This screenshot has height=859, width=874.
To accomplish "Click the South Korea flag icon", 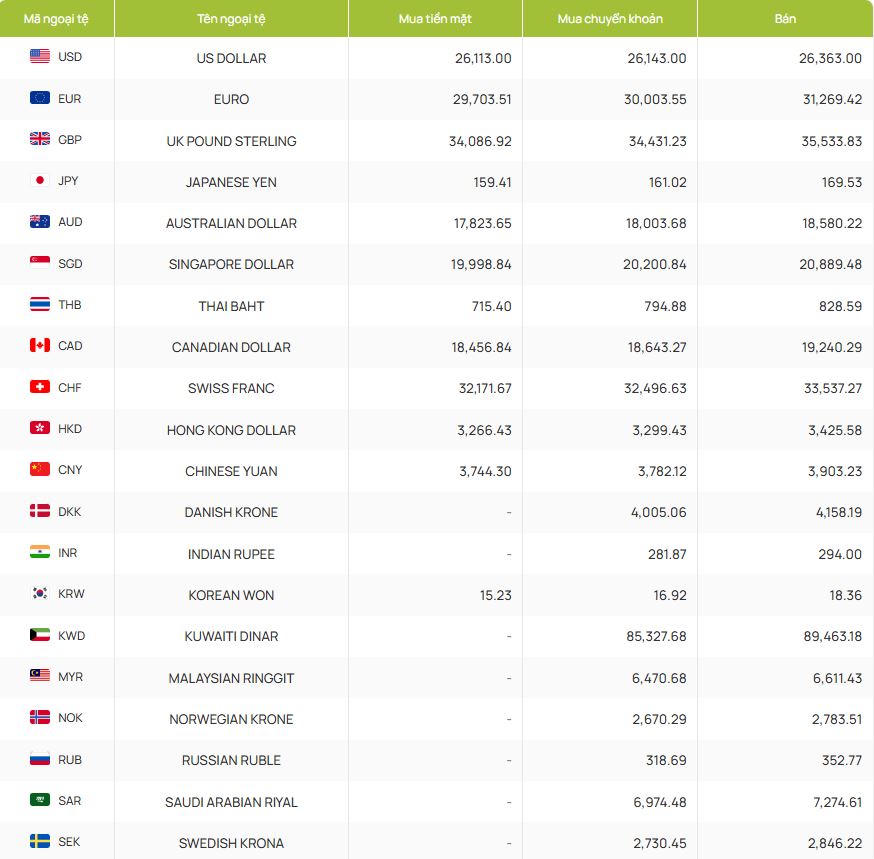I will pos(40,594).
